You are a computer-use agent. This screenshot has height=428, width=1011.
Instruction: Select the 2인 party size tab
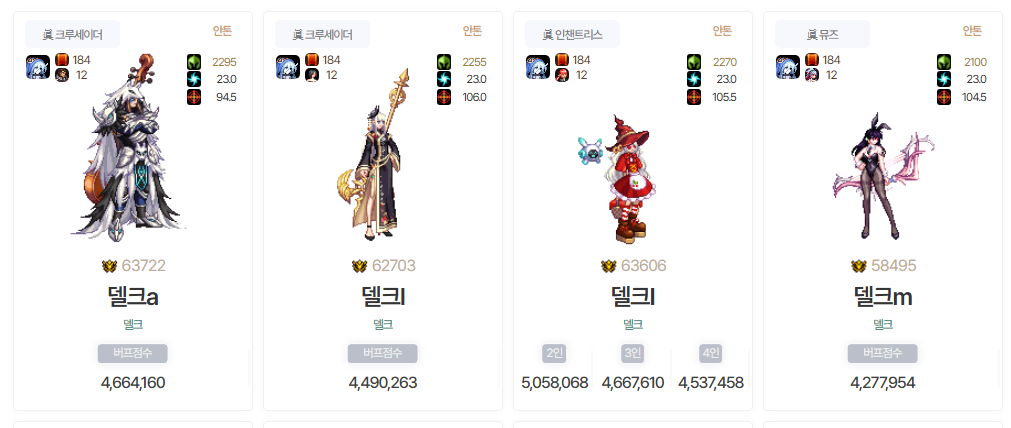pos(554,353)
